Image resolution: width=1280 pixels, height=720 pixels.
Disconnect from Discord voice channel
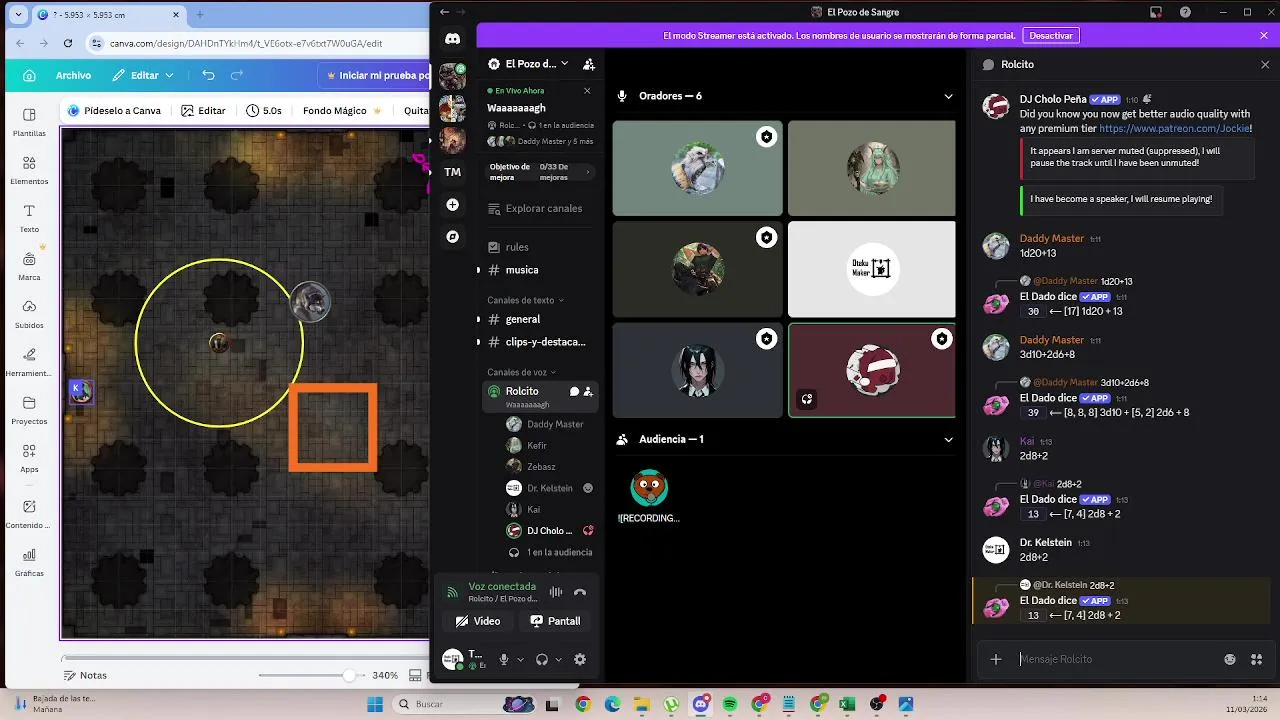tap(580, 592)
